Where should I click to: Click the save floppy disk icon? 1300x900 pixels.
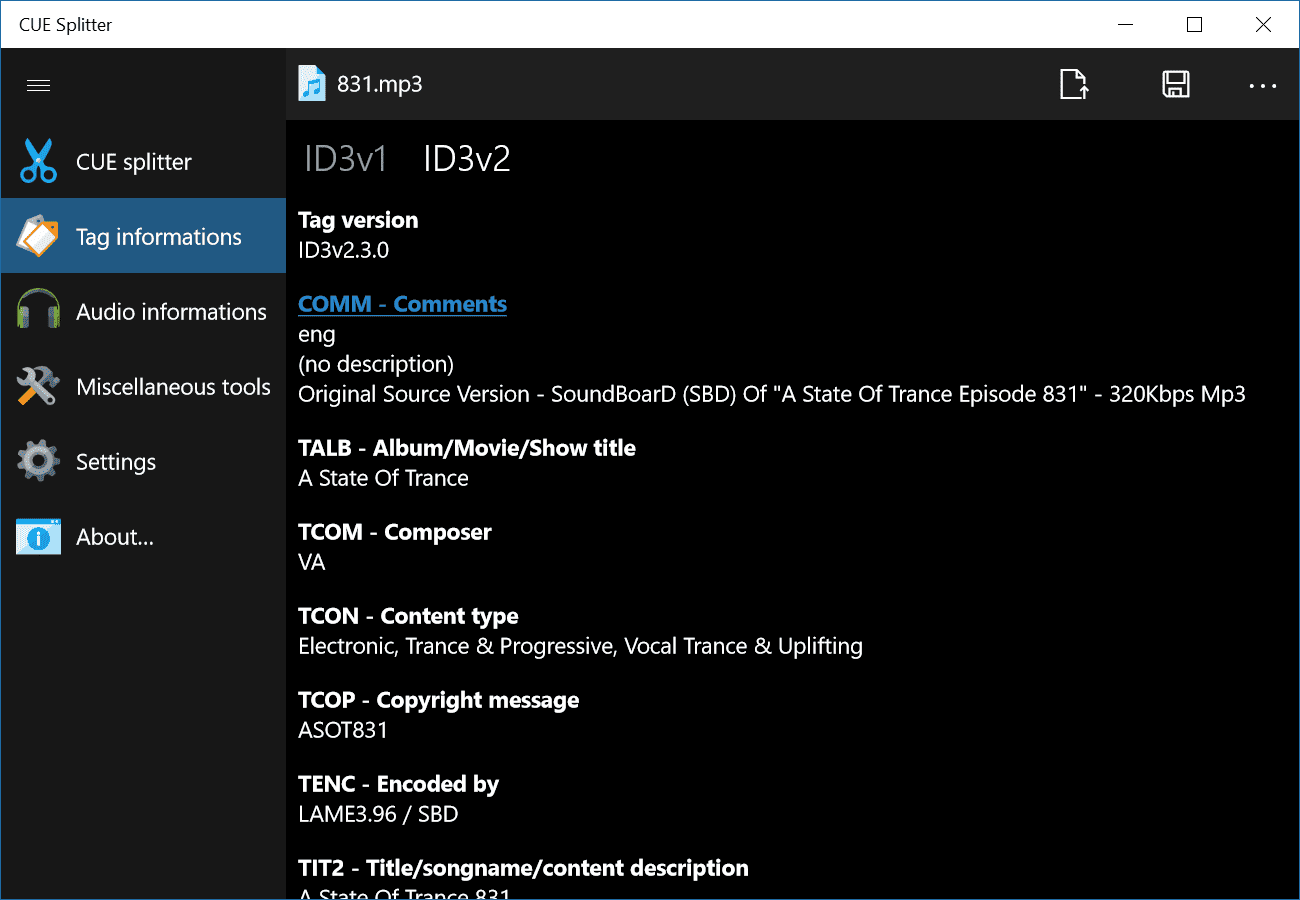point(1176,85)
